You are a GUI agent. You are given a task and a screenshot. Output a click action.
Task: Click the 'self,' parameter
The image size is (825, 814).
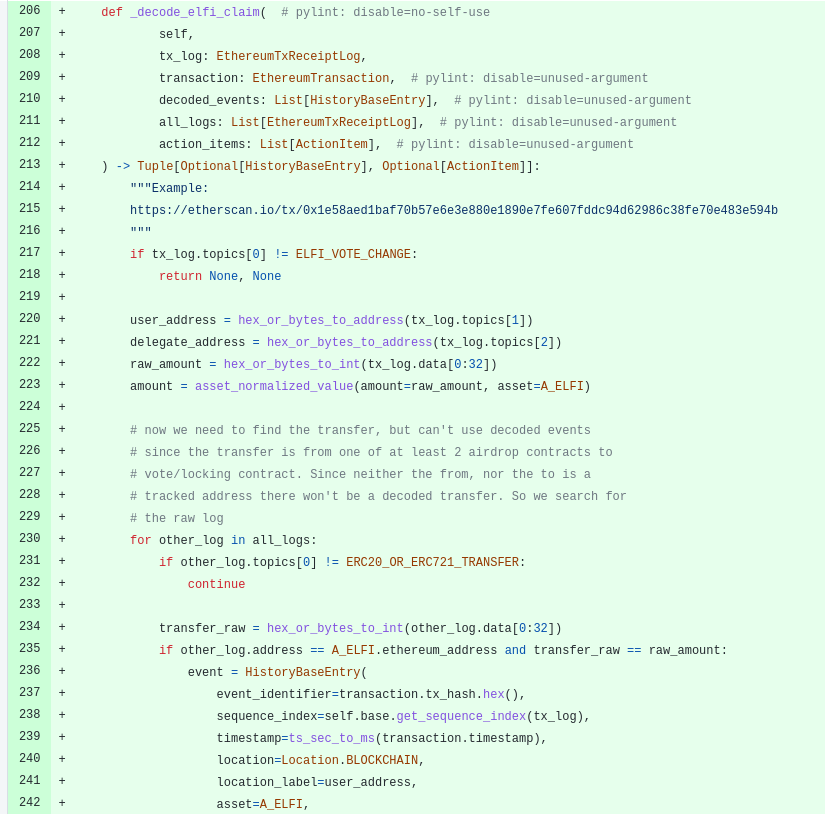[177, 34]
